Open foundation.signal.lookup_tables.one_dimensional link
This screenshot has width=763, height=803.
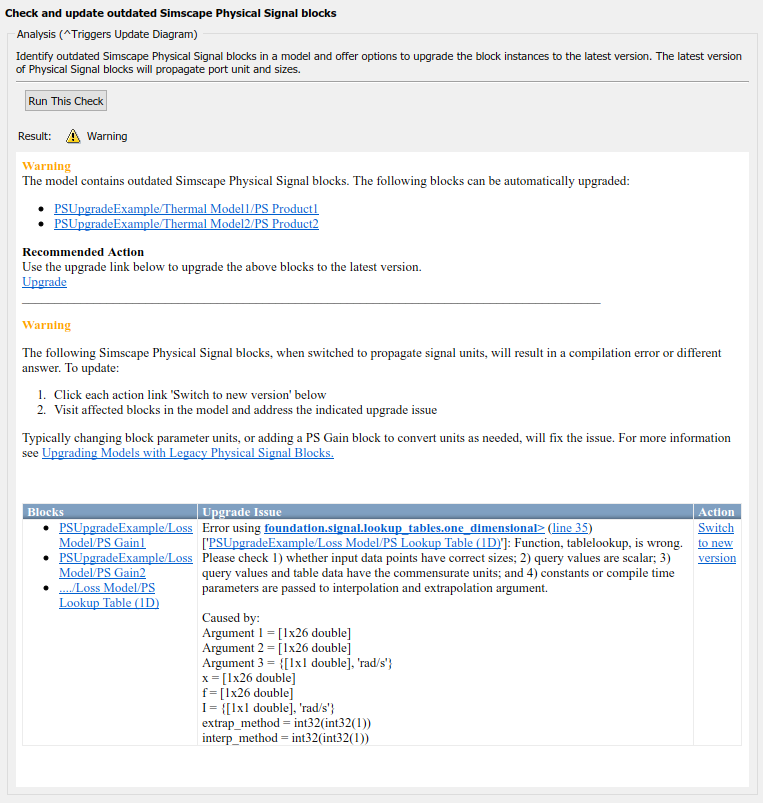[404, 528]
